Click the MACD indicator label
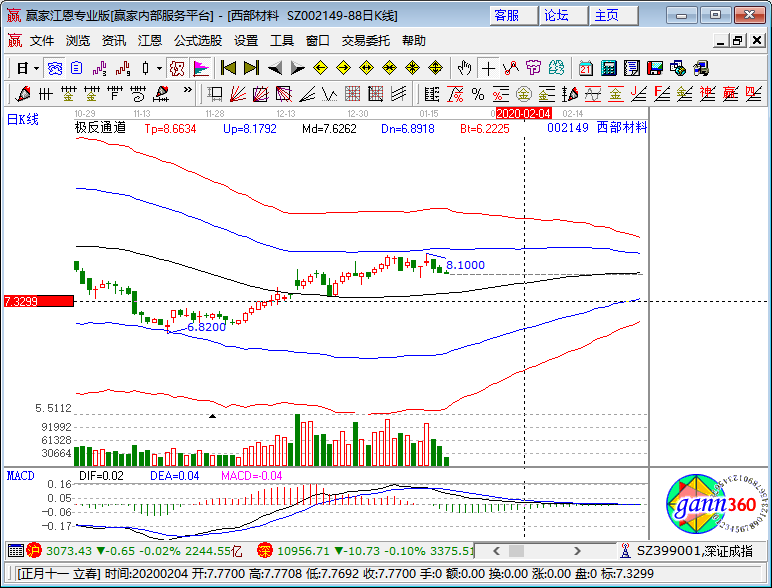The width and height of the screenshot is (772, 588). tap(21, 476)
